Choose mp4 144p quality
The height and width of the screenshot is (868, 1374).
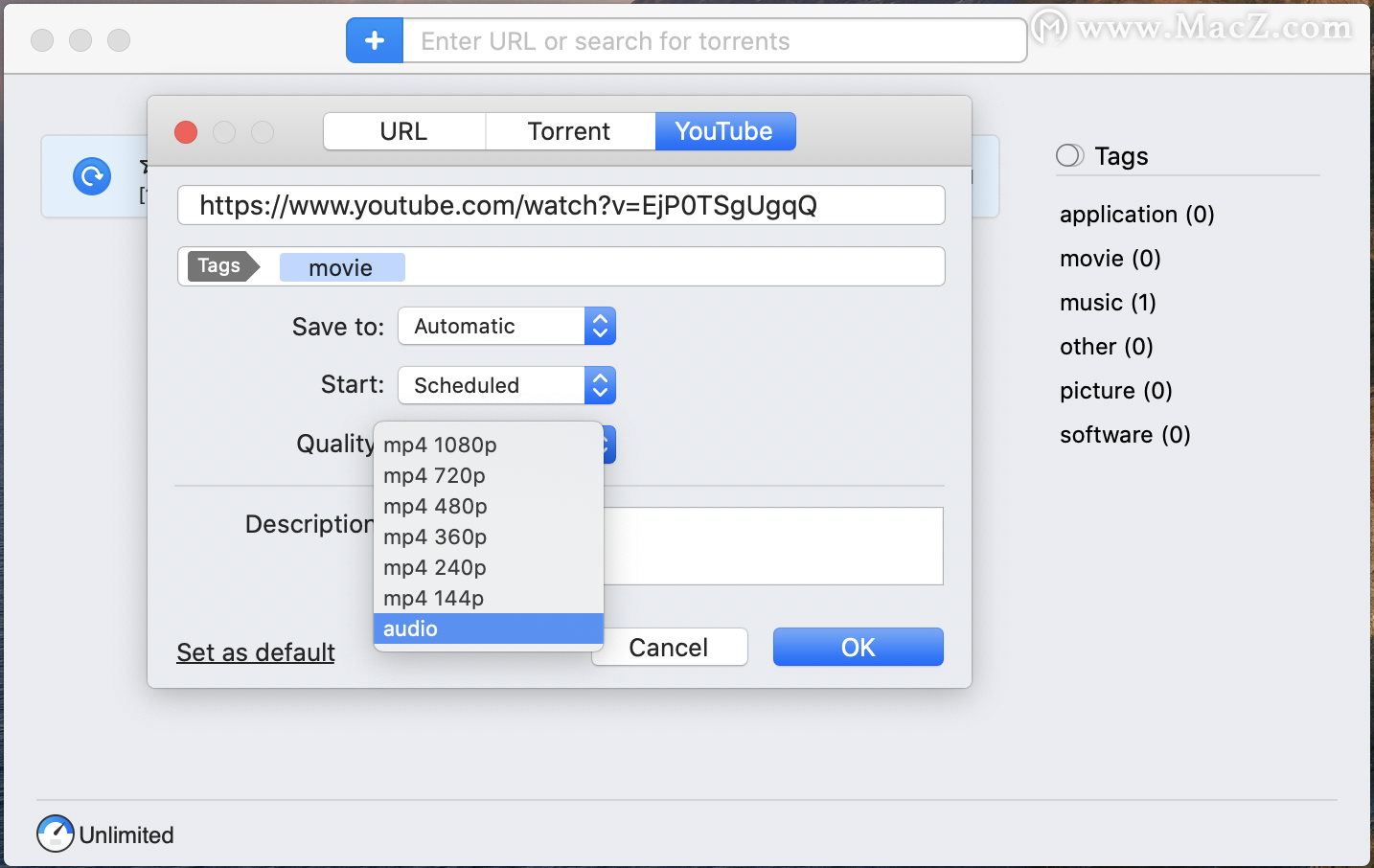tap(488, 598)
